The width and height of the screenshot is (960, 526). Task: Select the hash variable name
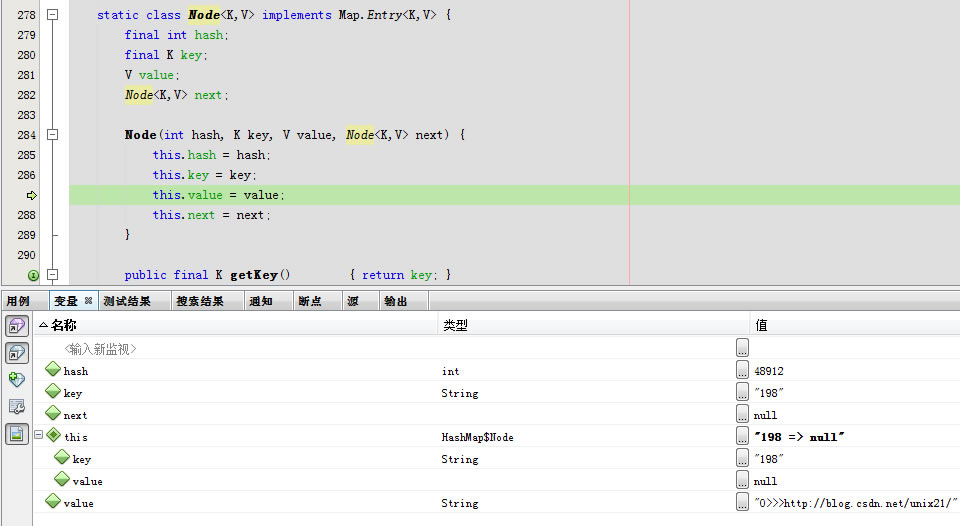pos(76,372)
